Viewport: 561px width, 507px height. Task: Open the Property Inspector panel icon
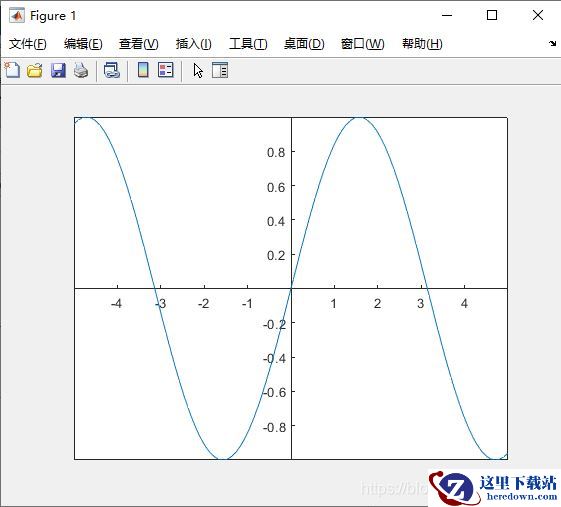point(220,70)
